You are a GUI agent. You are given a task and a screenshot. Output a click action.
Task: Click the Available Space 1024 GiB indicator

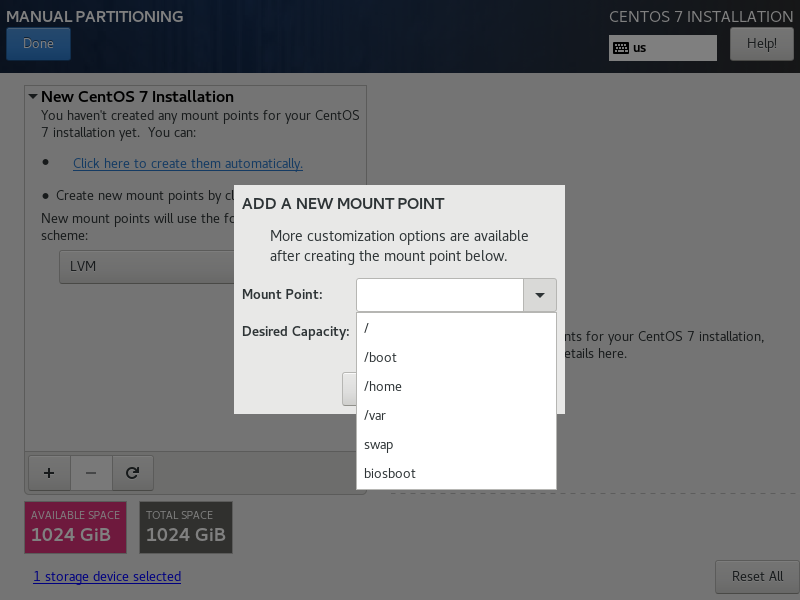76,528
